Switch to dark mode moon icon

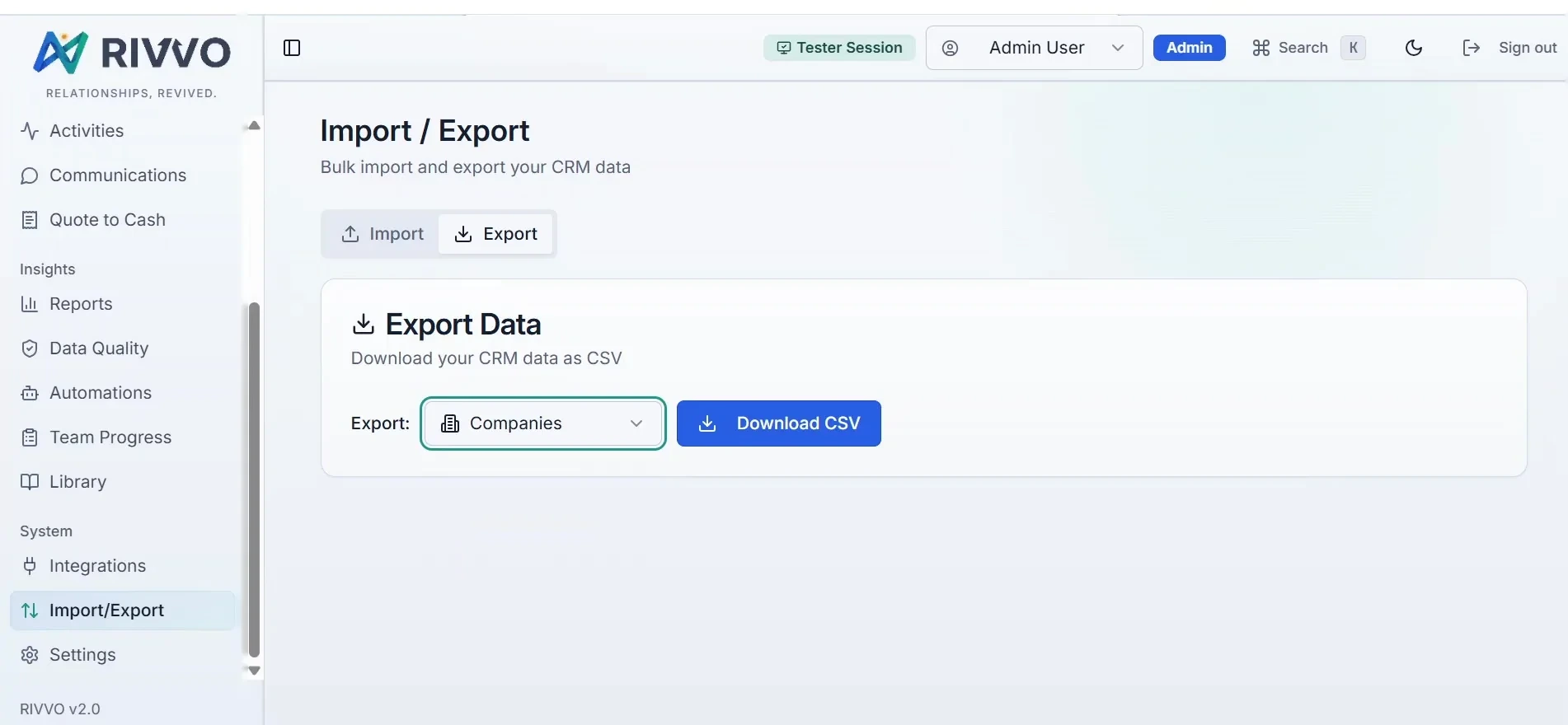(x=1414, y=48)
